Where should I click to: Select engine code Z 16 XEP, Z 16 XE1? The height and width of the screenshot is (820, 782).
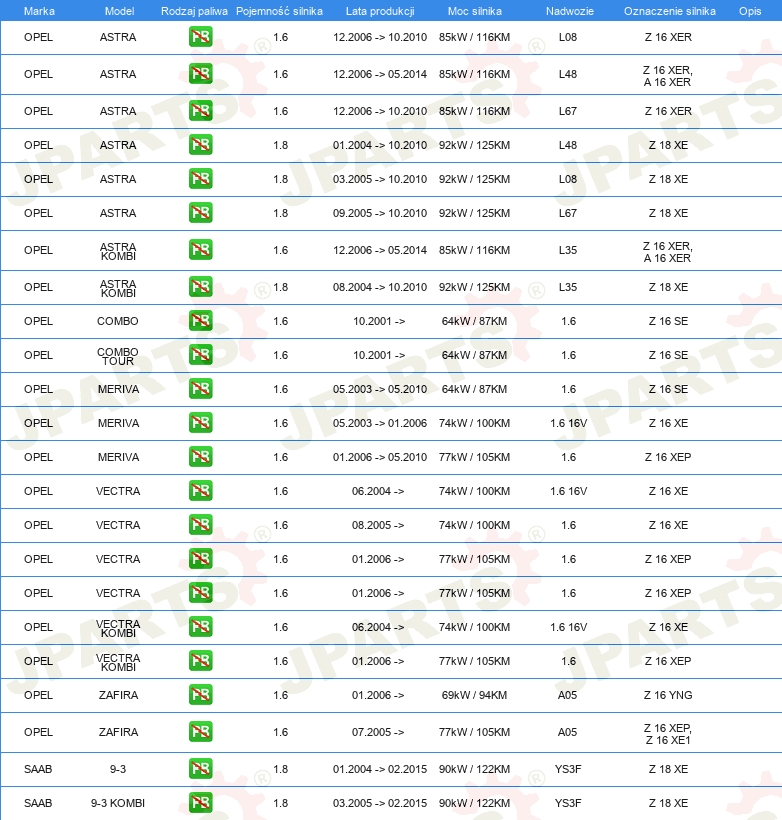pos(668,734)
